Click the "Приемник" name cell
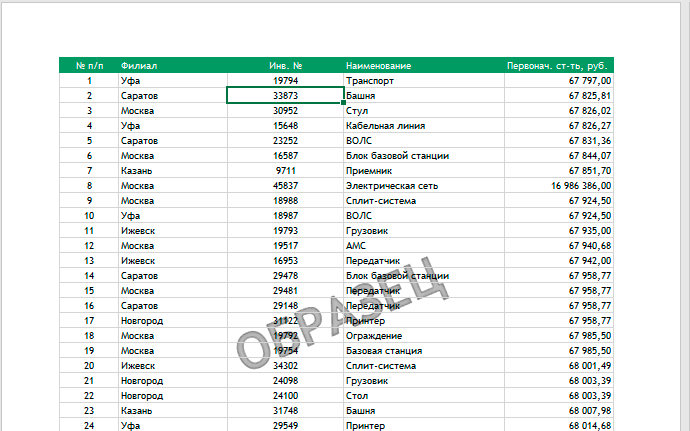 point(424,171)
